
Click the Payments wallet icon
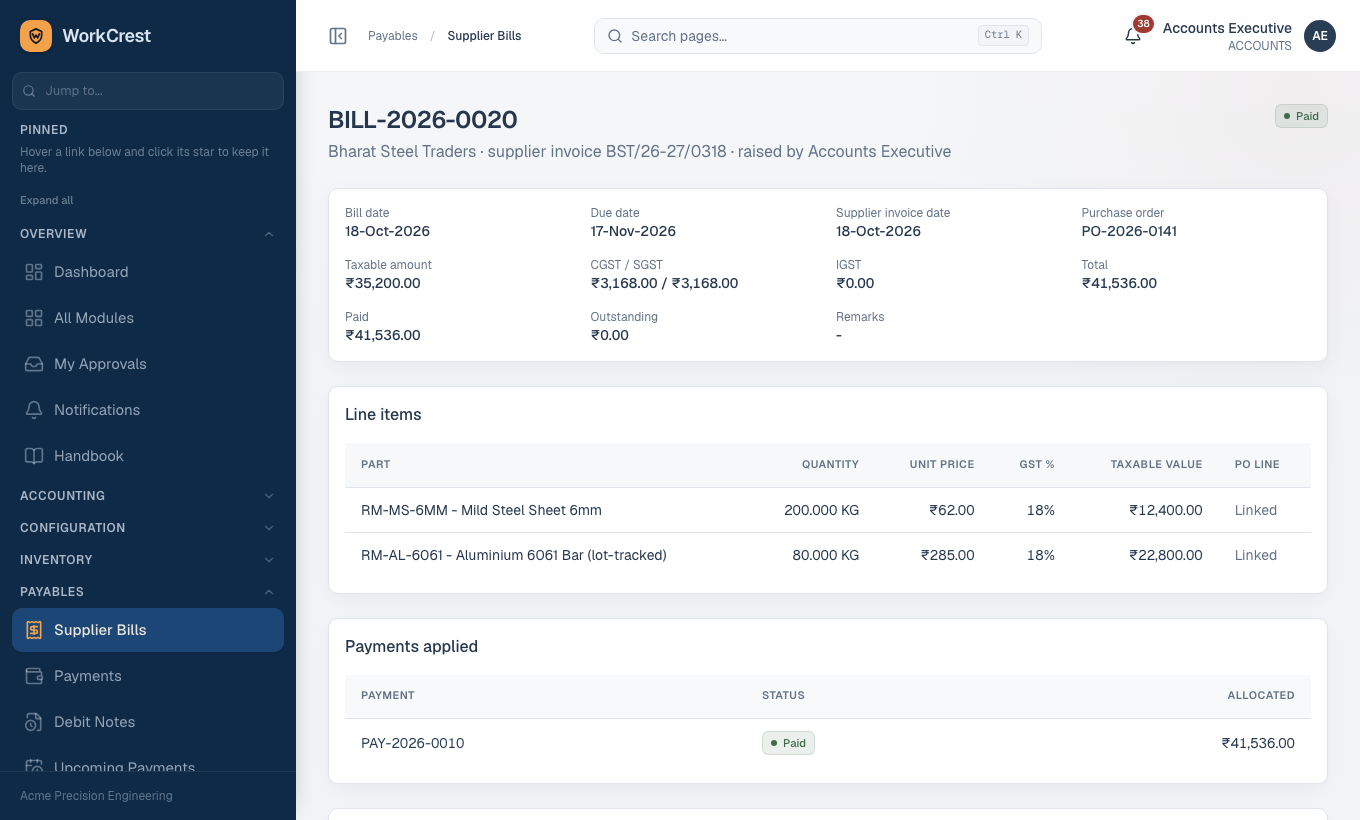34,676
